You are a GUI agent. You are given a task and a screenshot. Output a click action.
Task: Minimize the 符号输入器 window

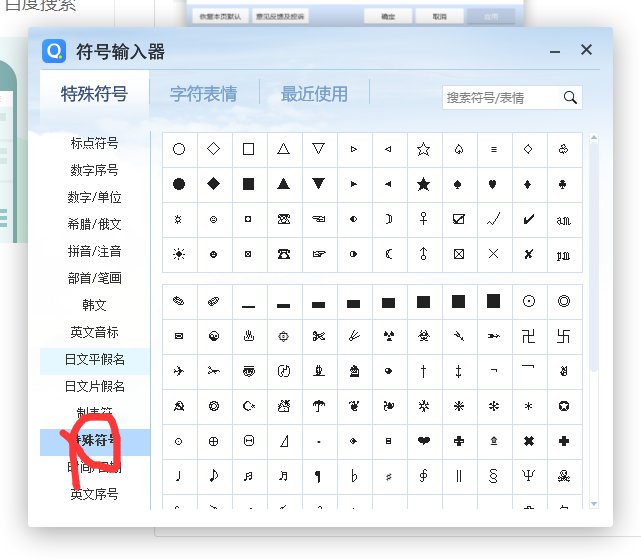(x=555, y=52)
